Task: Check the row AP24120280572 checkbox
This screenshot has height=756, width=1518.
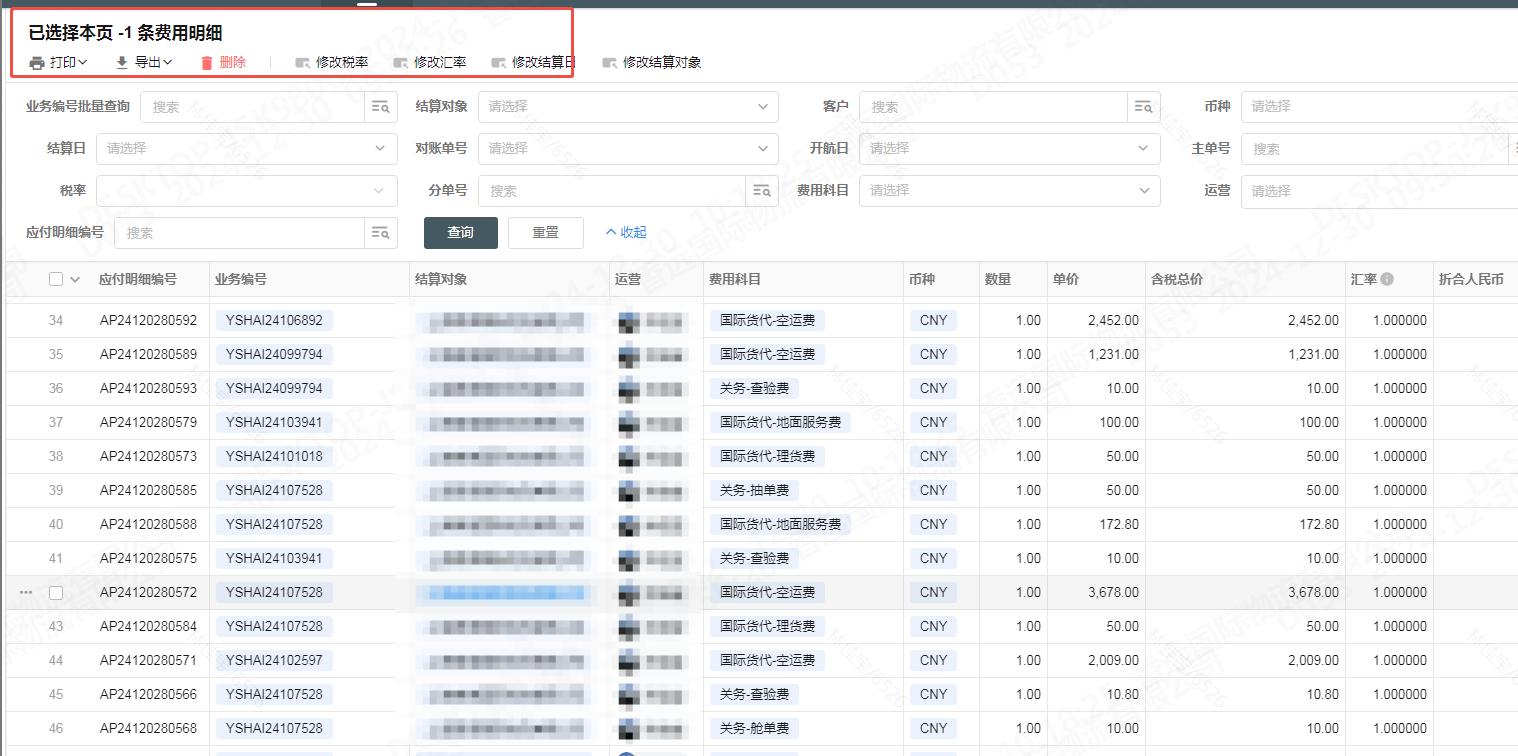Action: pyautogui.click(x=56, y=593)
